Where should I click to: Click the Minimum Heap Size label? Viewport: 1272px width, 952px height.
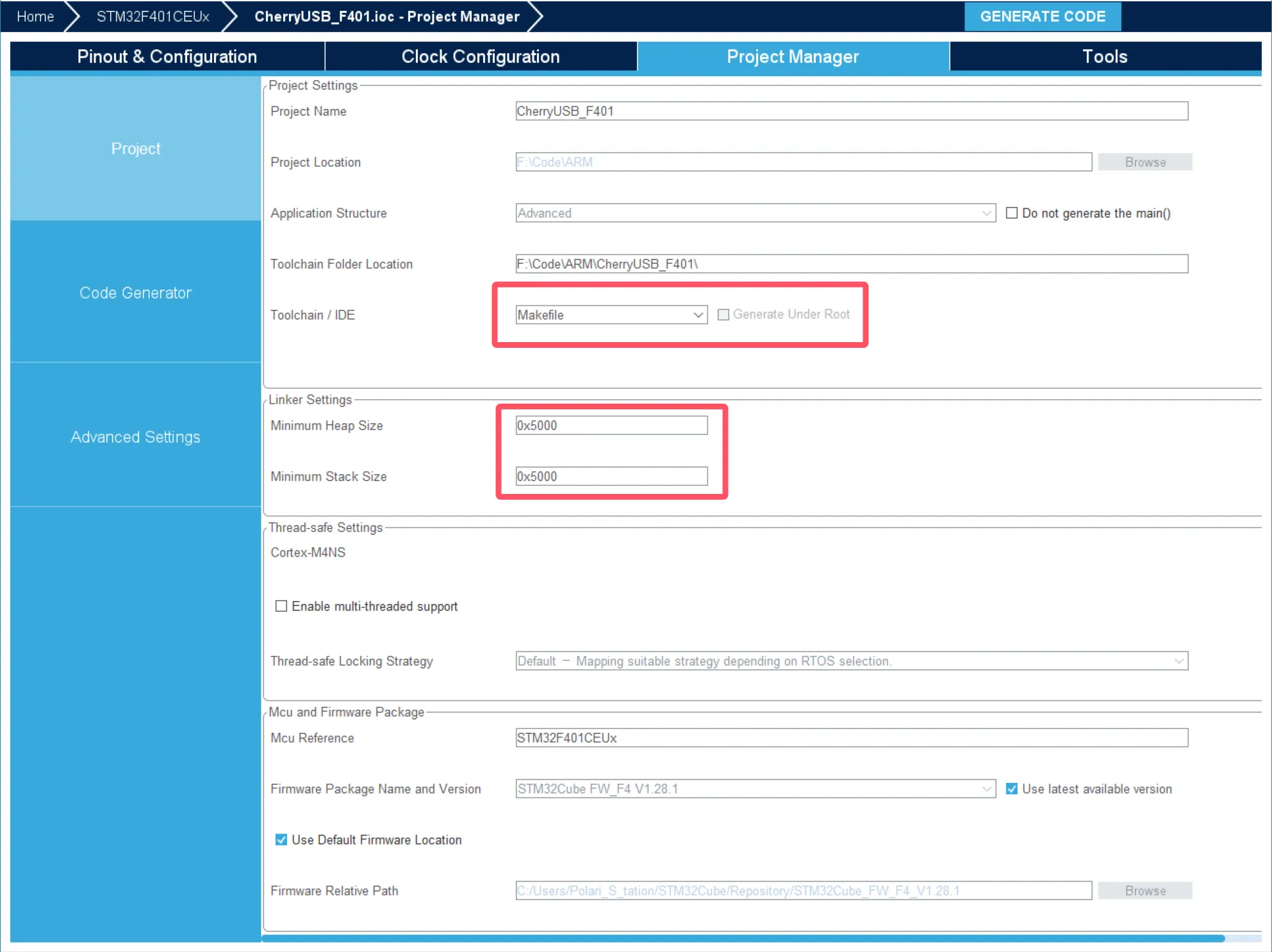[326, 425]
